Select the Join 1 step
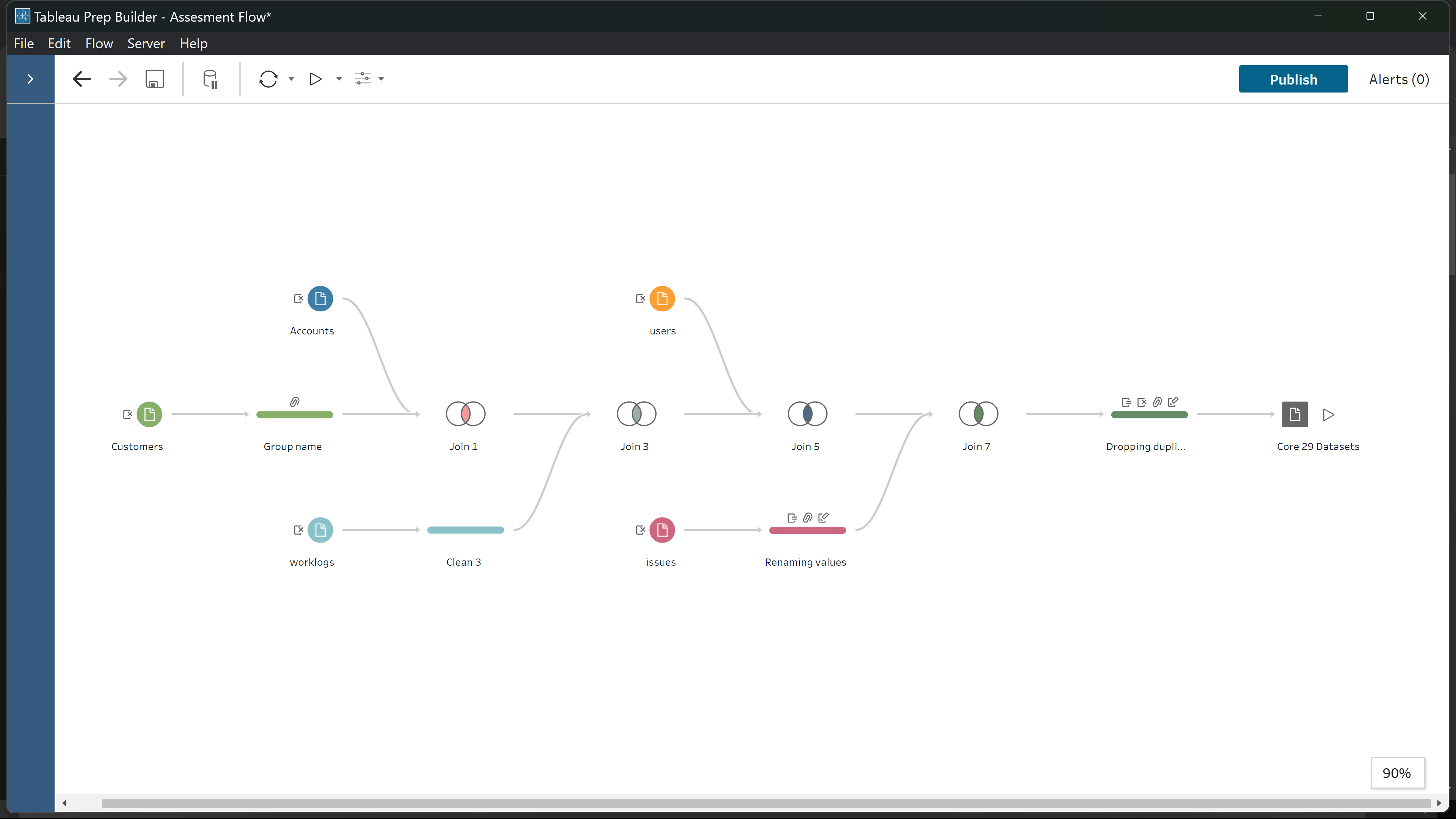The height and width of the screenshot is (819, 1456). click(465, 414)
